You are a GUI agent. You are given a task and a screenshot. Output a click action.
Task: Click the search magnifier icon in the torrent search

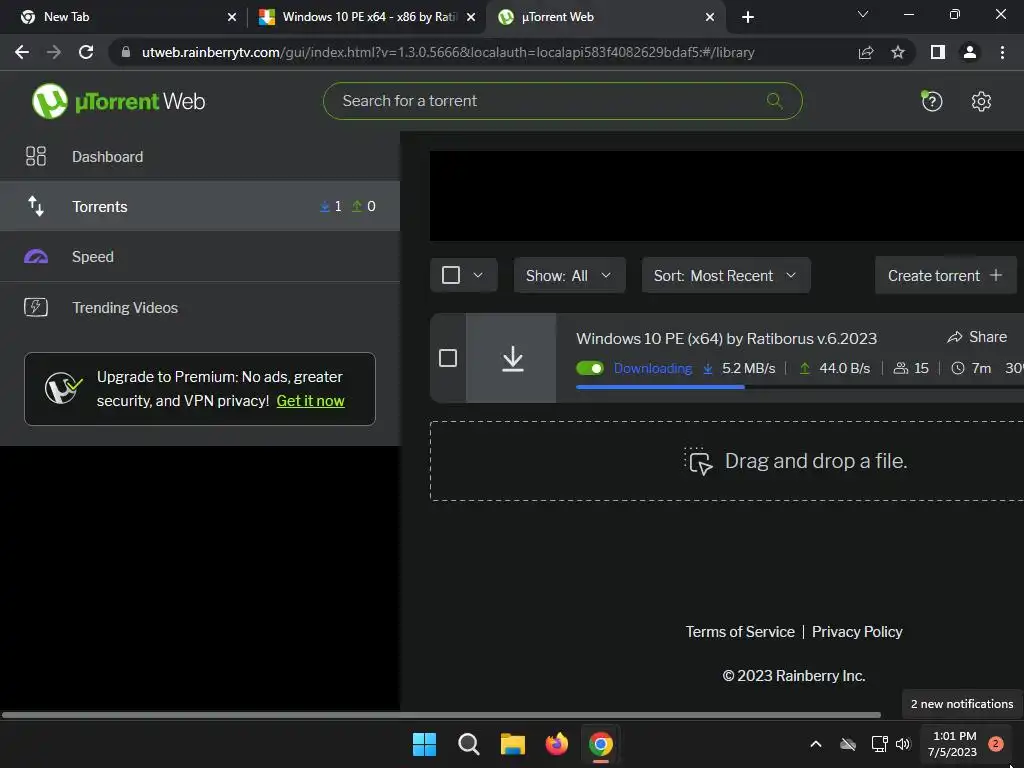(775, 101)
